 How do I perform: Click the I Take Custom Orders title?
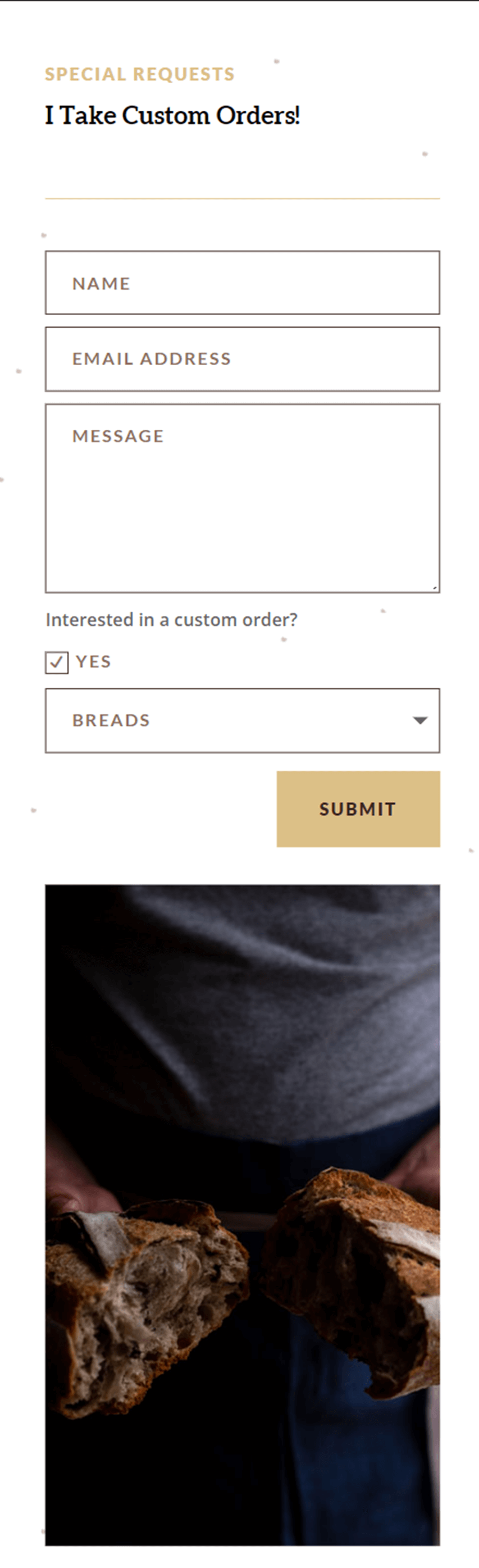[174, 115]
